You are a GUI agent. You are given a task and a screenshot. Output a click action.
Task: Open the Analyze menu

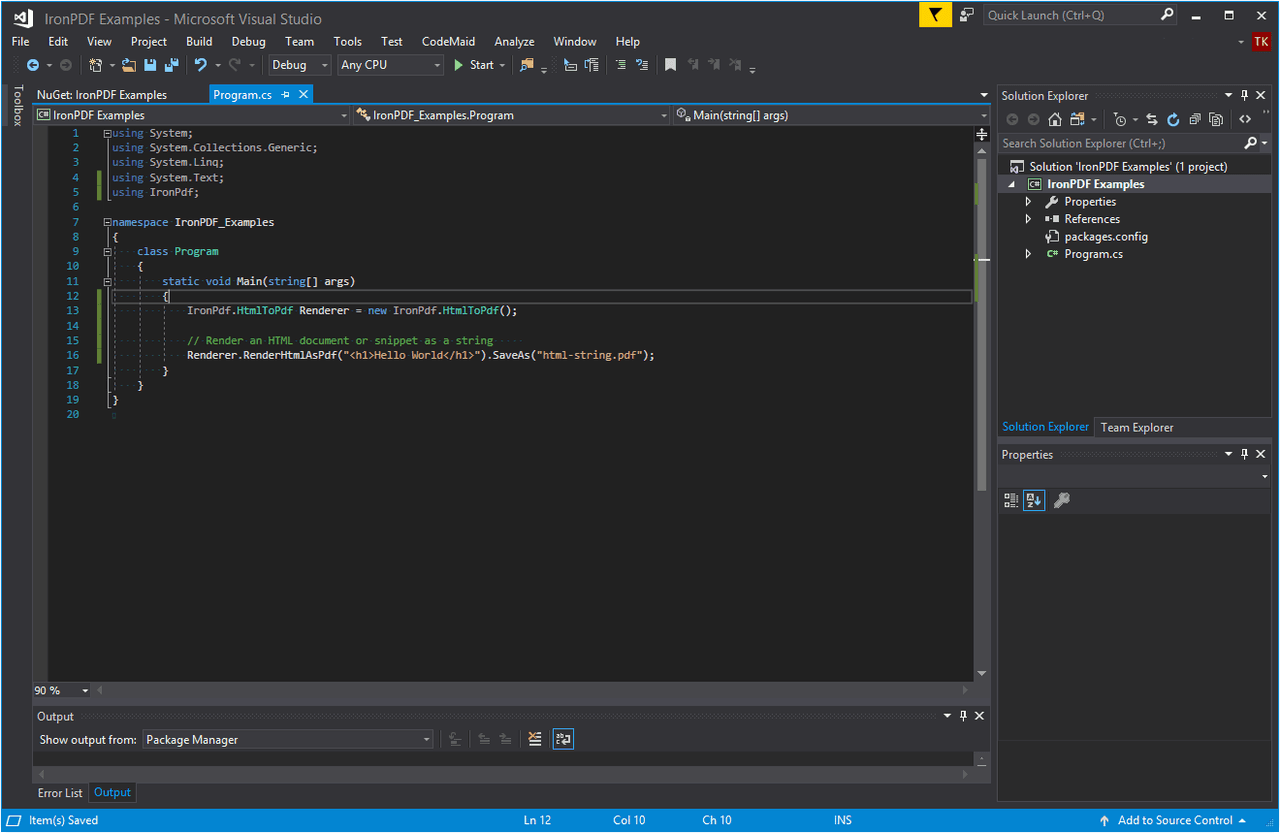[x=514, y=41]
